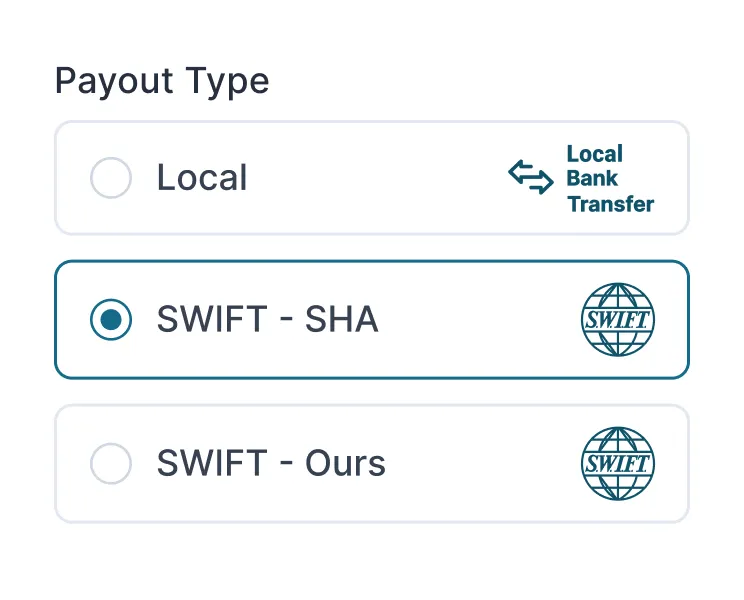Click the word 'Ours' in the last option
The image size is (744, 600).
(x=345, y=463)
